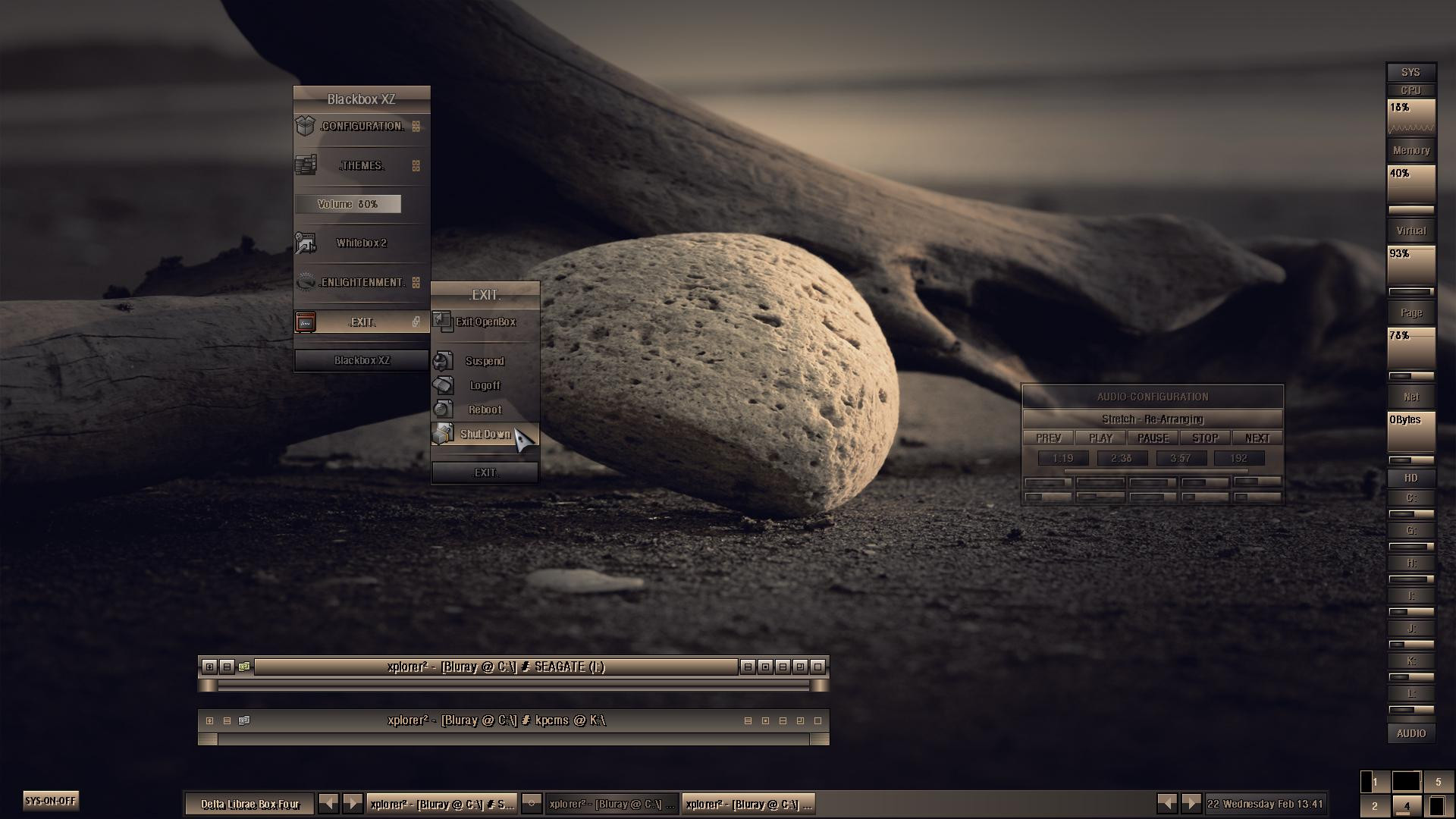The width and height of the screenshot is (1456, 819).
Task: Click the Whitebox 2 icon
Action: pos(305,243)
